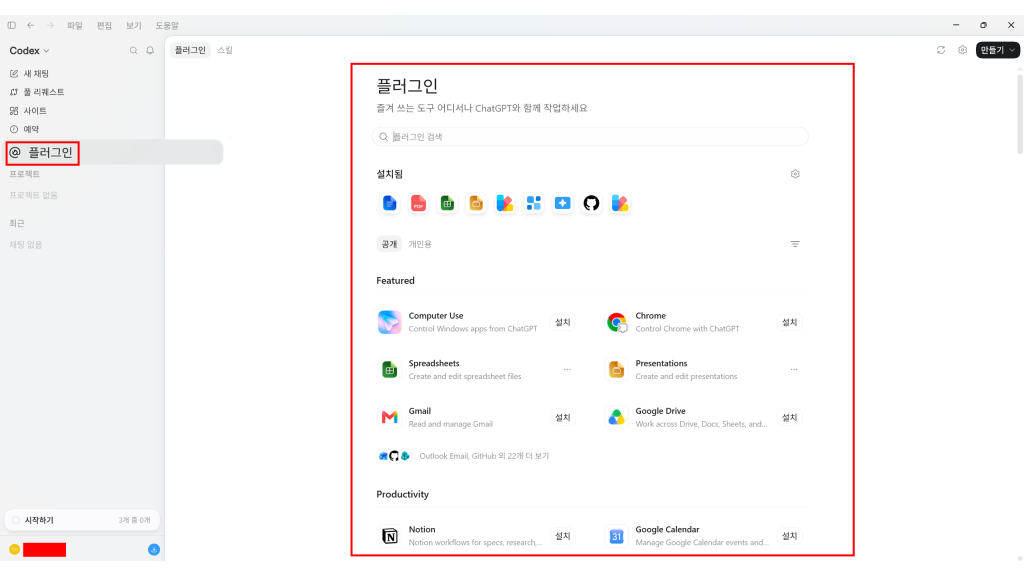Open the notifications bell icon

(x=150, y=50)
